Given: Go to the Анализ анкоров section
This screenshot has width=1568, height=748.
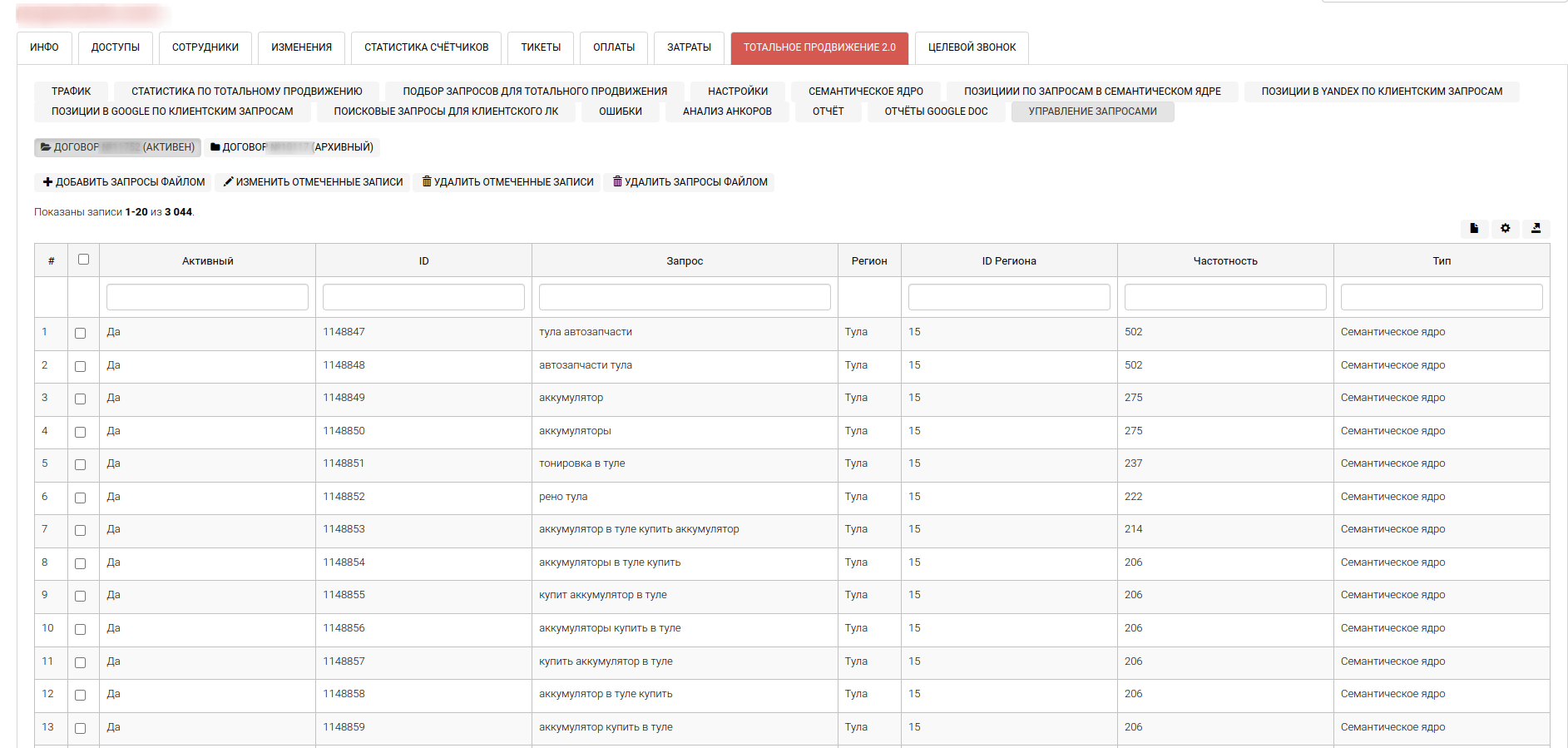Looking at the screenshot, I should pyautogui.click(x=727, y=111).
